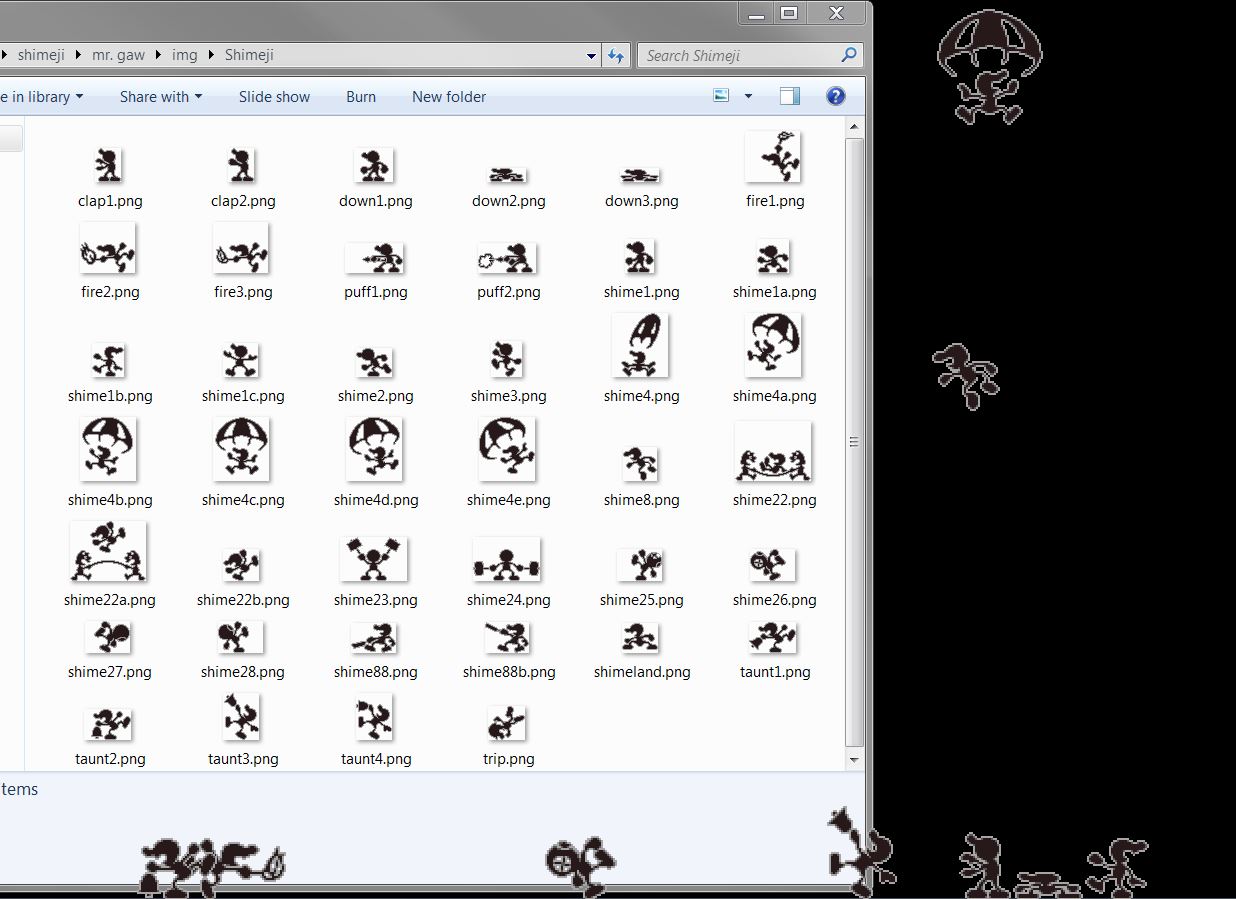Screen dimensions: 1236x899
Task: Click the shime22.png file thumbnail
Action: click(x=773, y=452)
